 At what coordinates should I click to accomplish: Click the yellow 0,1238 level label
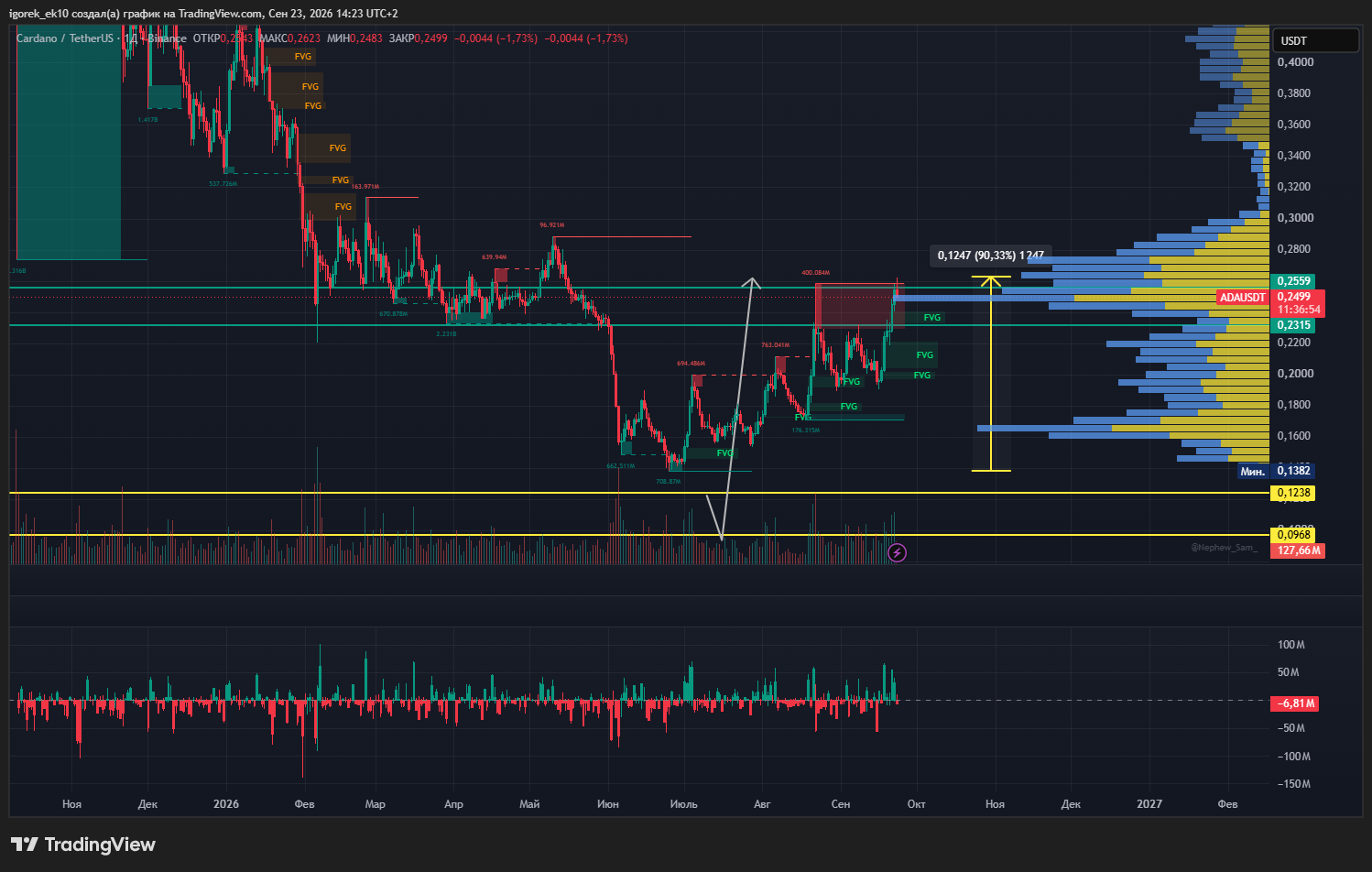tap(1293, 493)
